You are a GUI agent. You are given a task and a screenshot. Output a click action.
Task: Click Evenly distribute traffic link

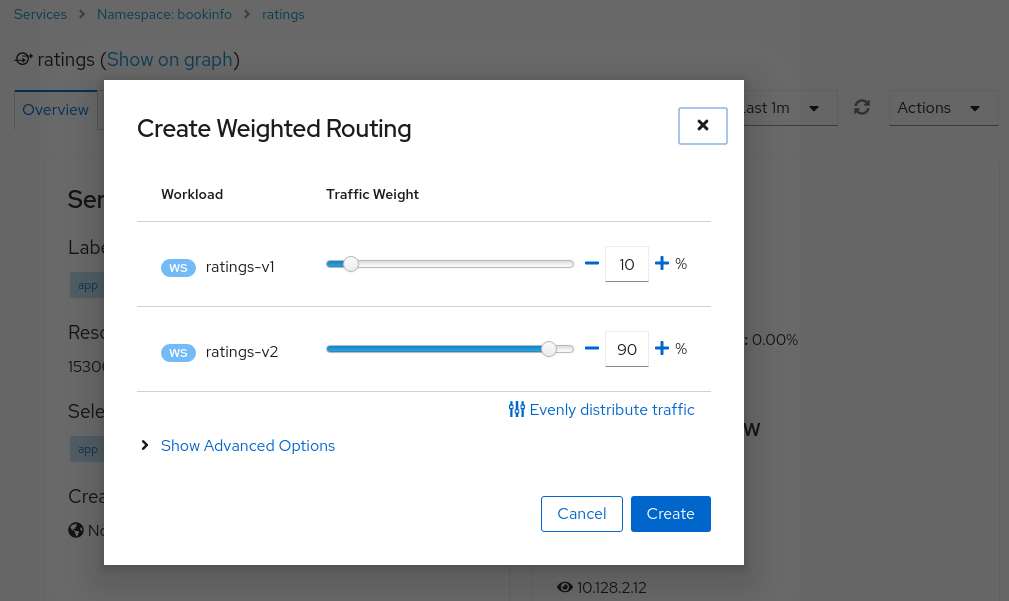click(602, 410)
